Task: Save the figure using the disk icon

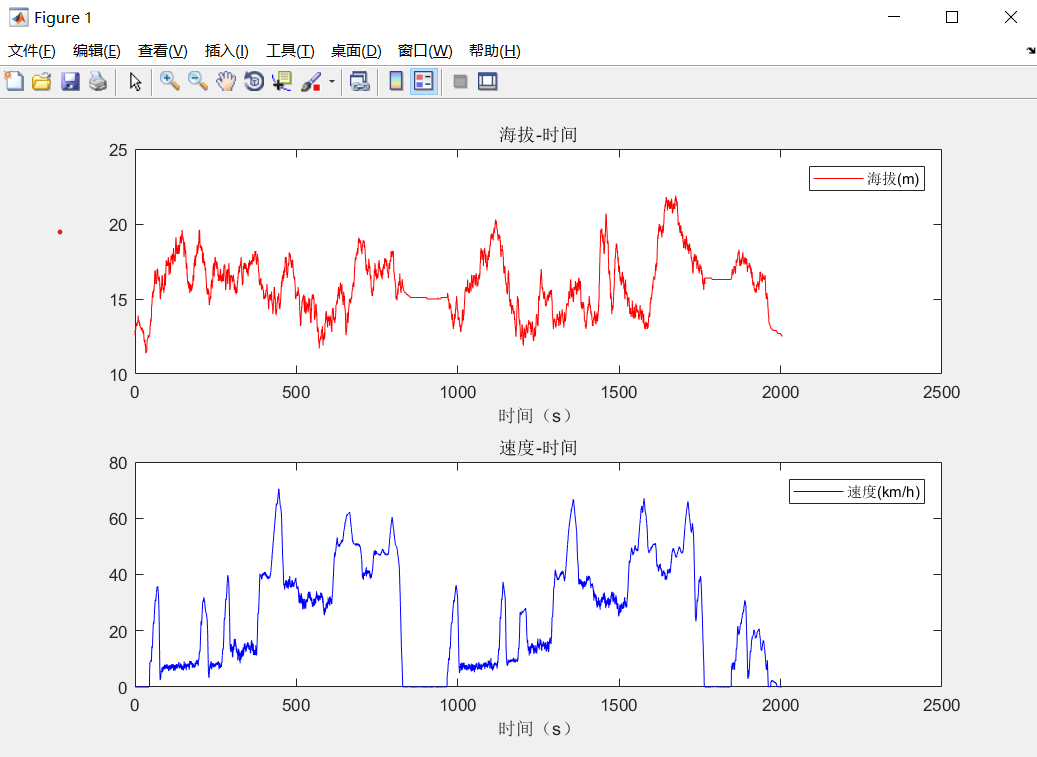Action: point(70,81)
